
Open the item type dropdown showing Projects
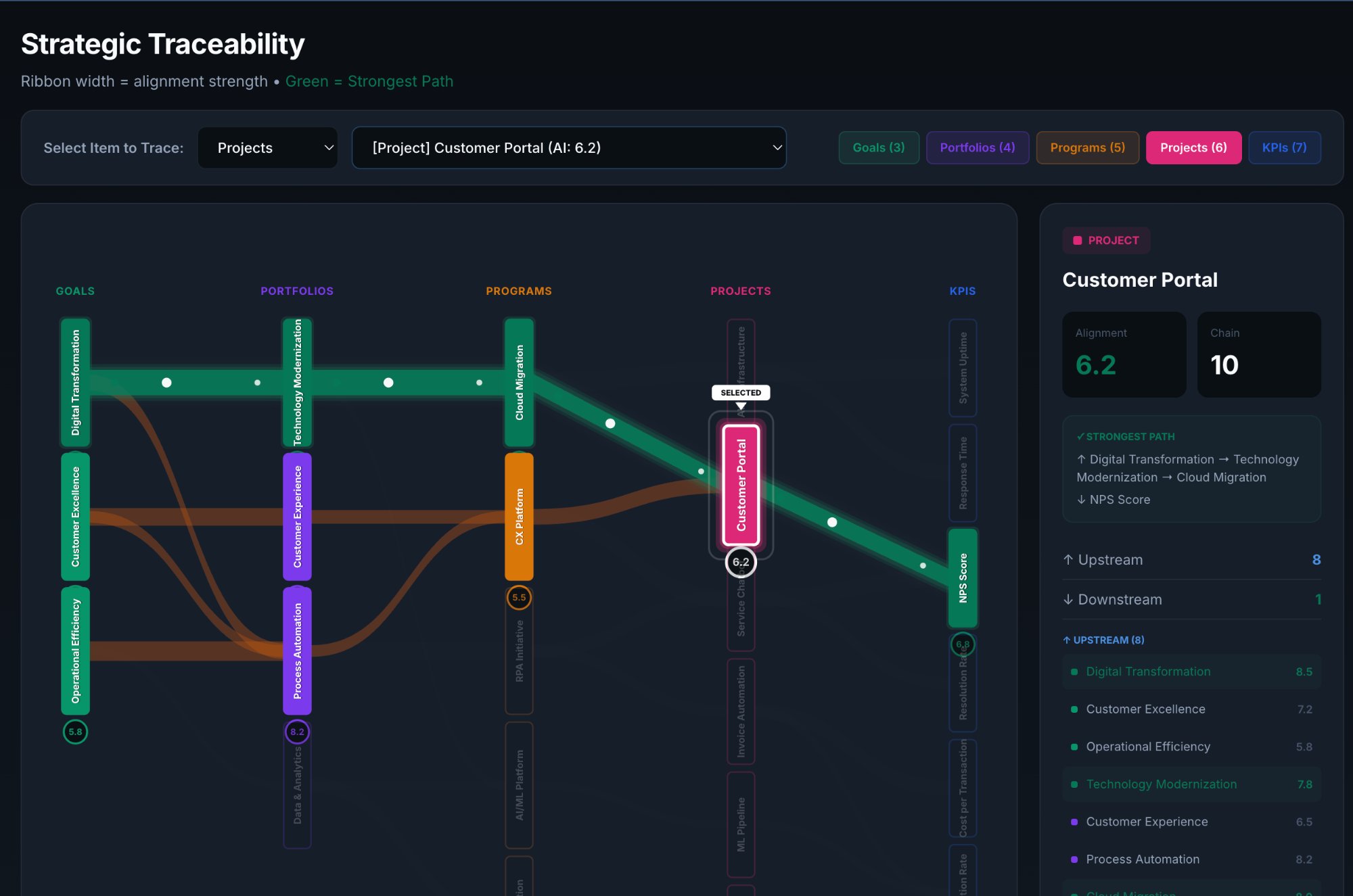tap(267, 147)
